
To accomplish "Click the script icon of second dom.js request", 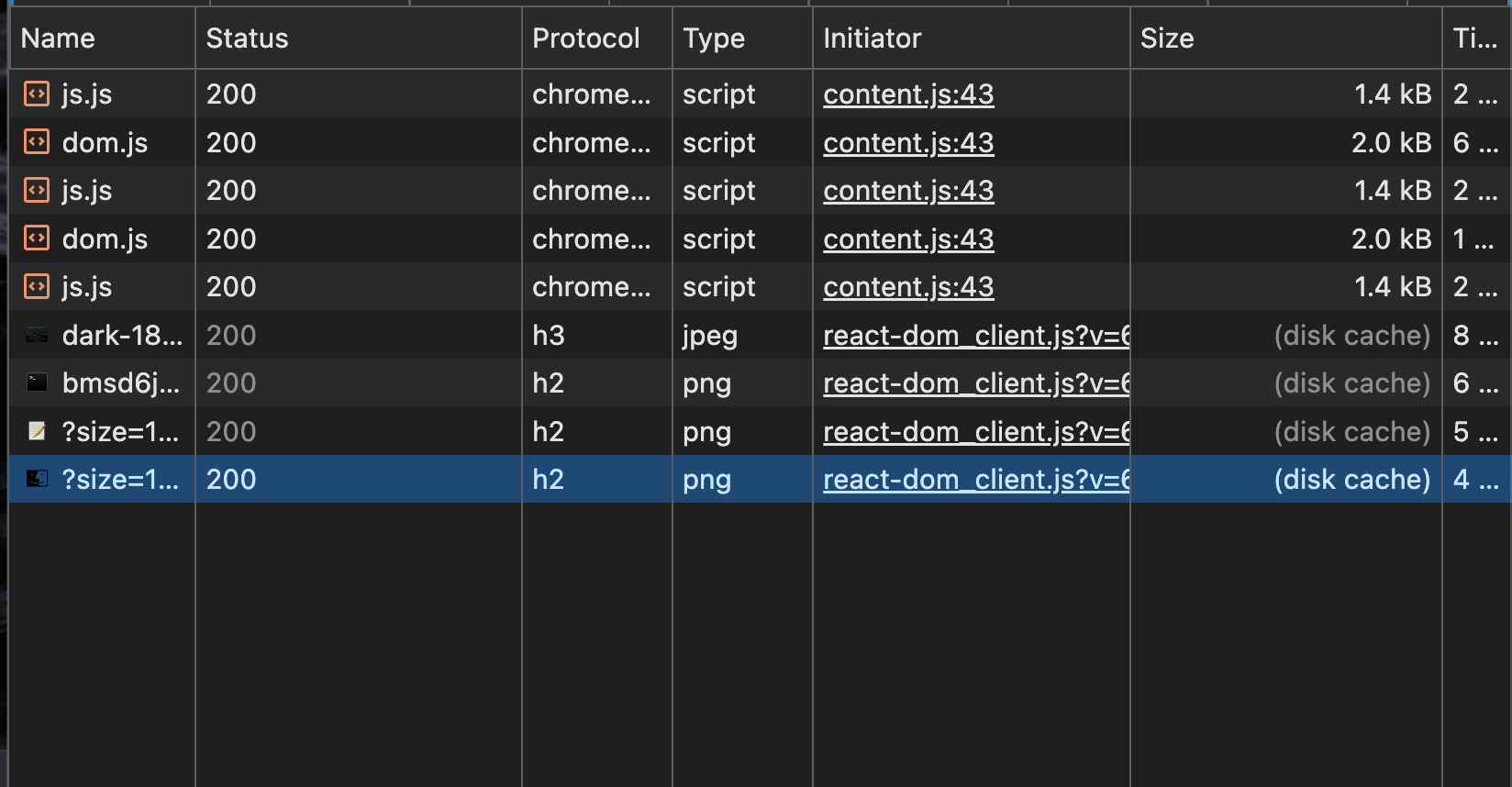I will [x=37, y=238].
